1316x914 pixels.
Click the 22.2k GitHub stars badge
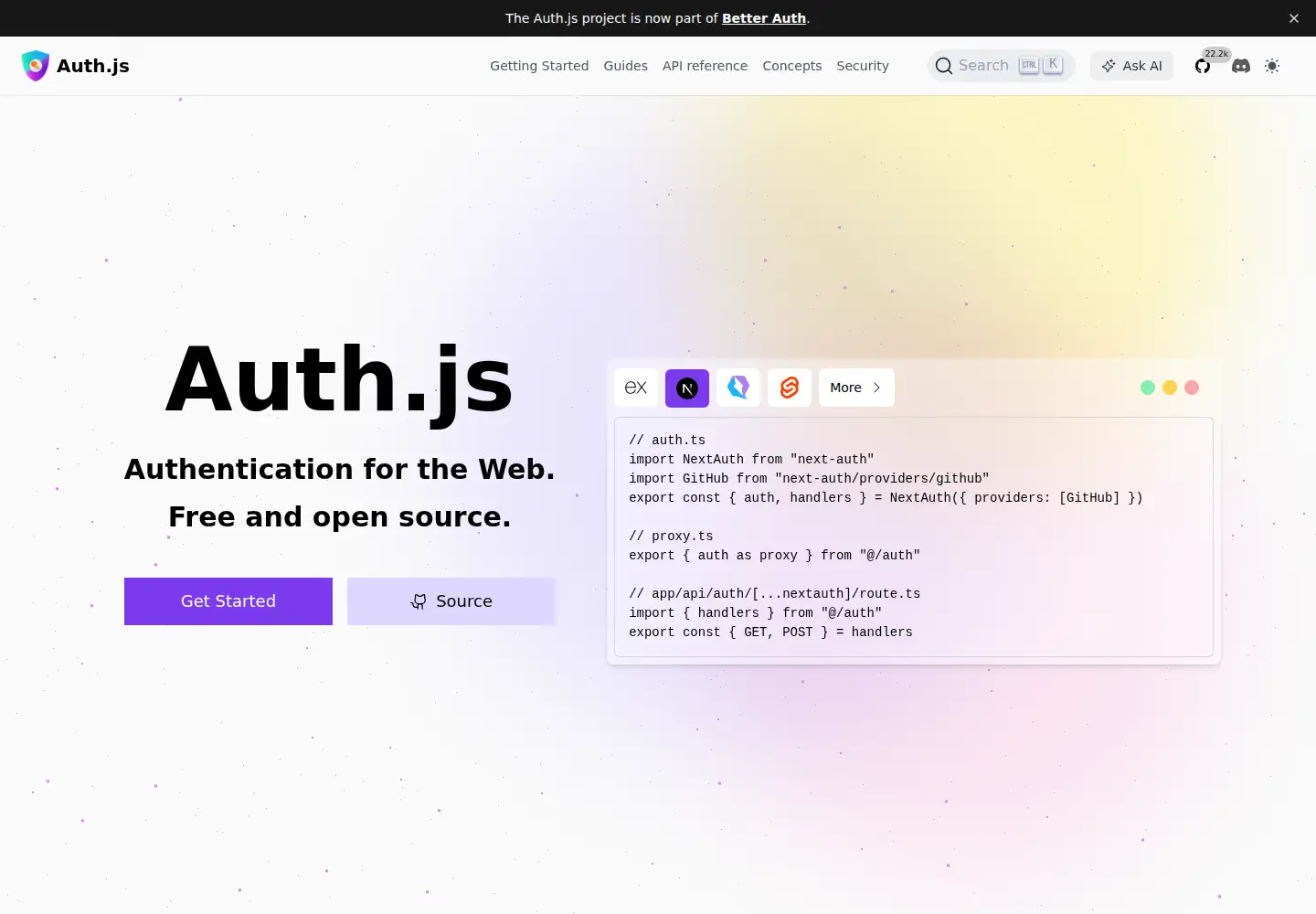(x=1216, y=54)
